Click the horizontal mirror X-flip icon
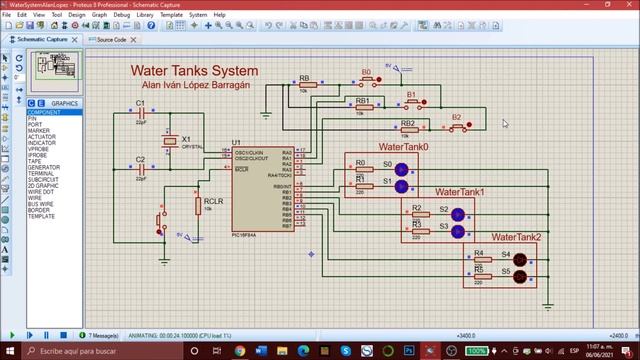The image size is (640, 360). pyautogui.click(x=19, y=89)
